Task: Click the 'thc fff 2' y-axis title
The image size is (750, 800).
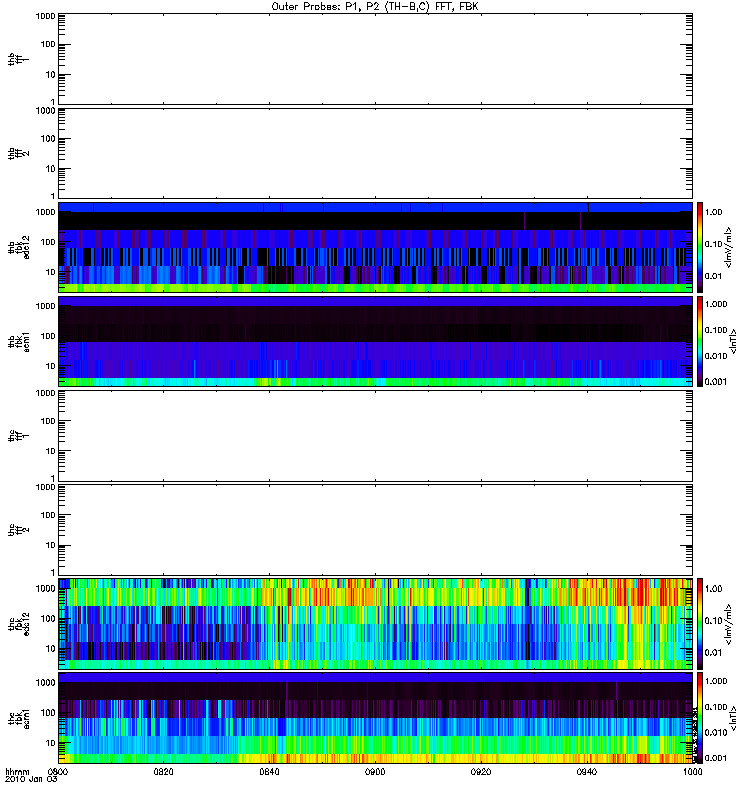Action: click(19, 530)
